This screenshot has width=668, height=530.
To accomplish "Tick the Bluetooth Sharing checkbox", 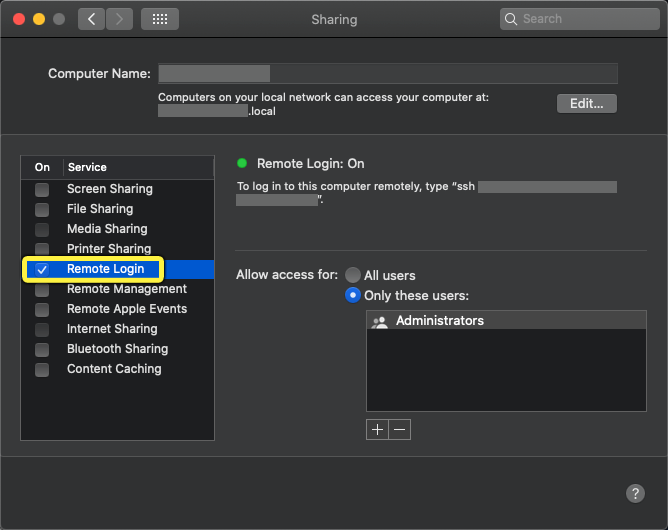I will pos(42,349).
